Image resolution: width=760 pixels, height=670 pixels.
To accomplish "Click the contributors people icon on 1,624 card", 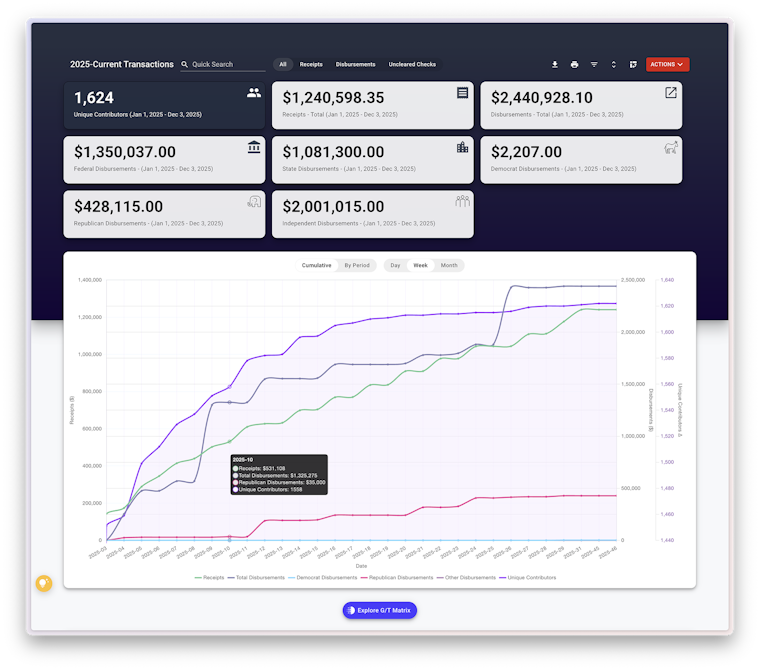I will click(x=253, y=93).
